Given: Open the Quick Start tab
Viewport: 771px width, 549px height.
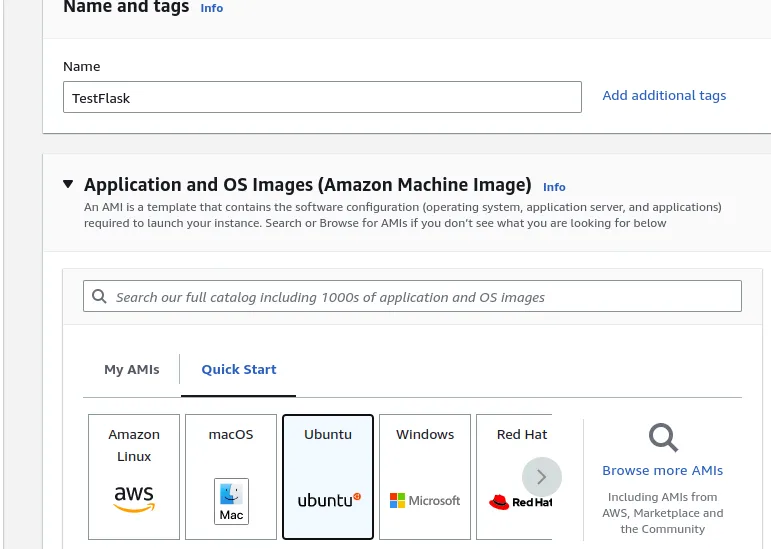Looking at the screenshot, I should click(239, 369).
